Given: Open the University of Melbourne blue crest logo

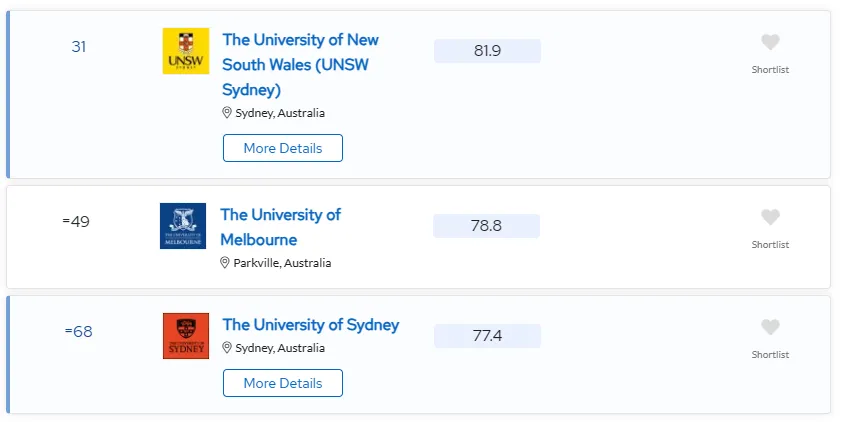Looking at the screenshot, I should pyautogui.click(x=183, y=226).
